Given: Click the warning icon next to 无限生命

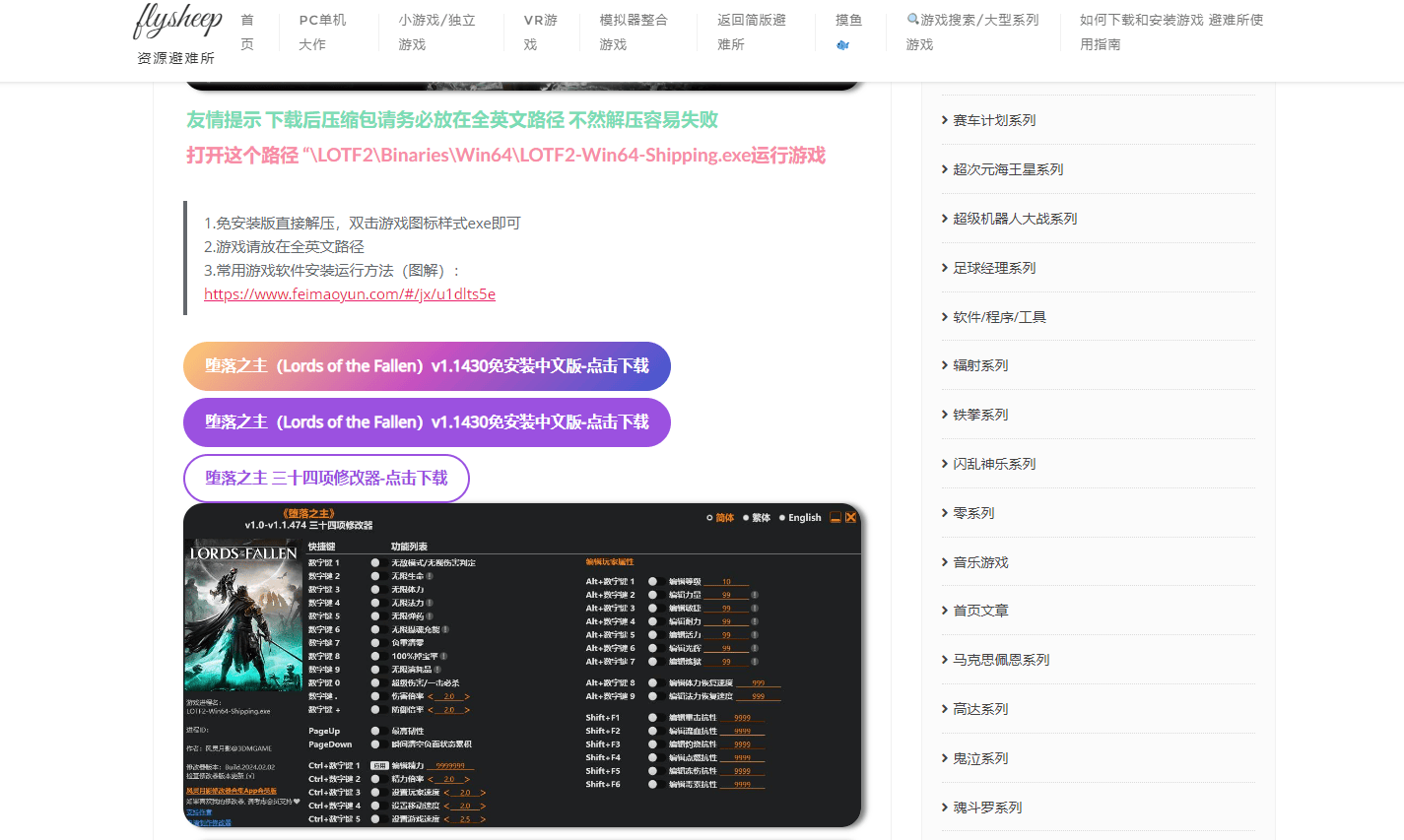Looking at the screenshot, I should click(x=428, y=576).
